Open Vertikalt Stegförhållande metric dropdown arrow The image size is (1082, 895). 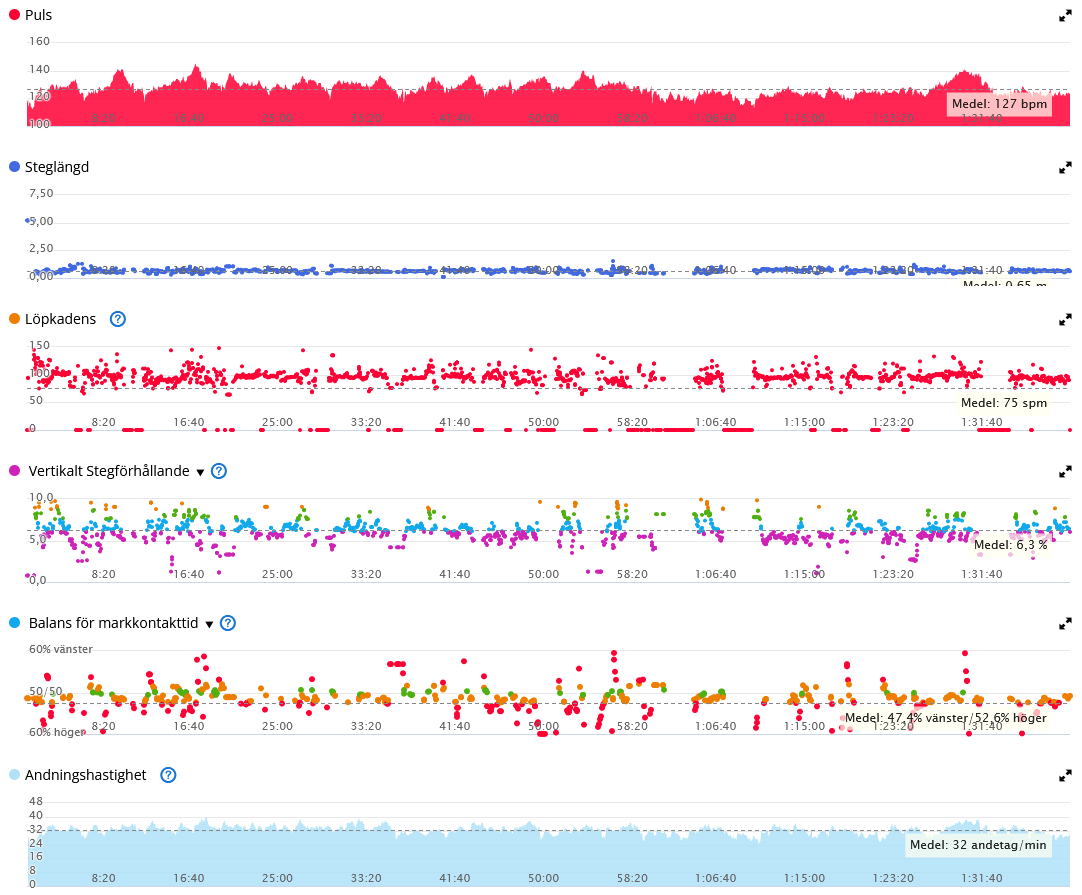pos(200,472)
